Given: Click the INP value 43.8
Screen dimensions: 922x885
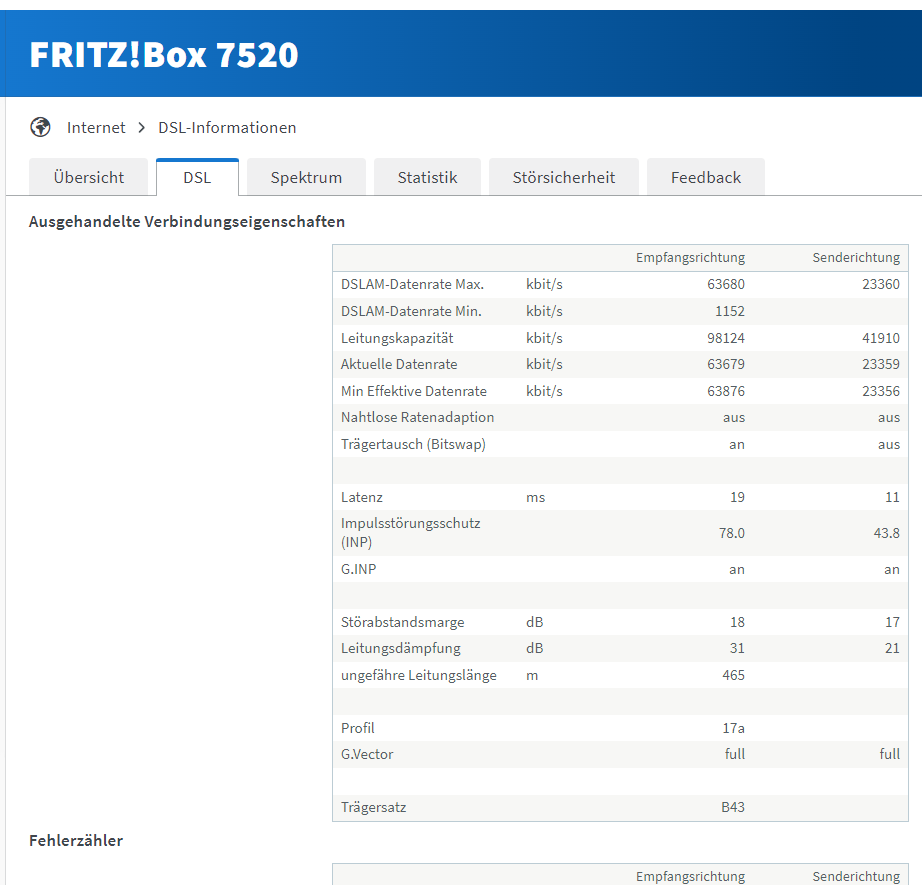Looking at the screenshot, I should coord(887,533).
